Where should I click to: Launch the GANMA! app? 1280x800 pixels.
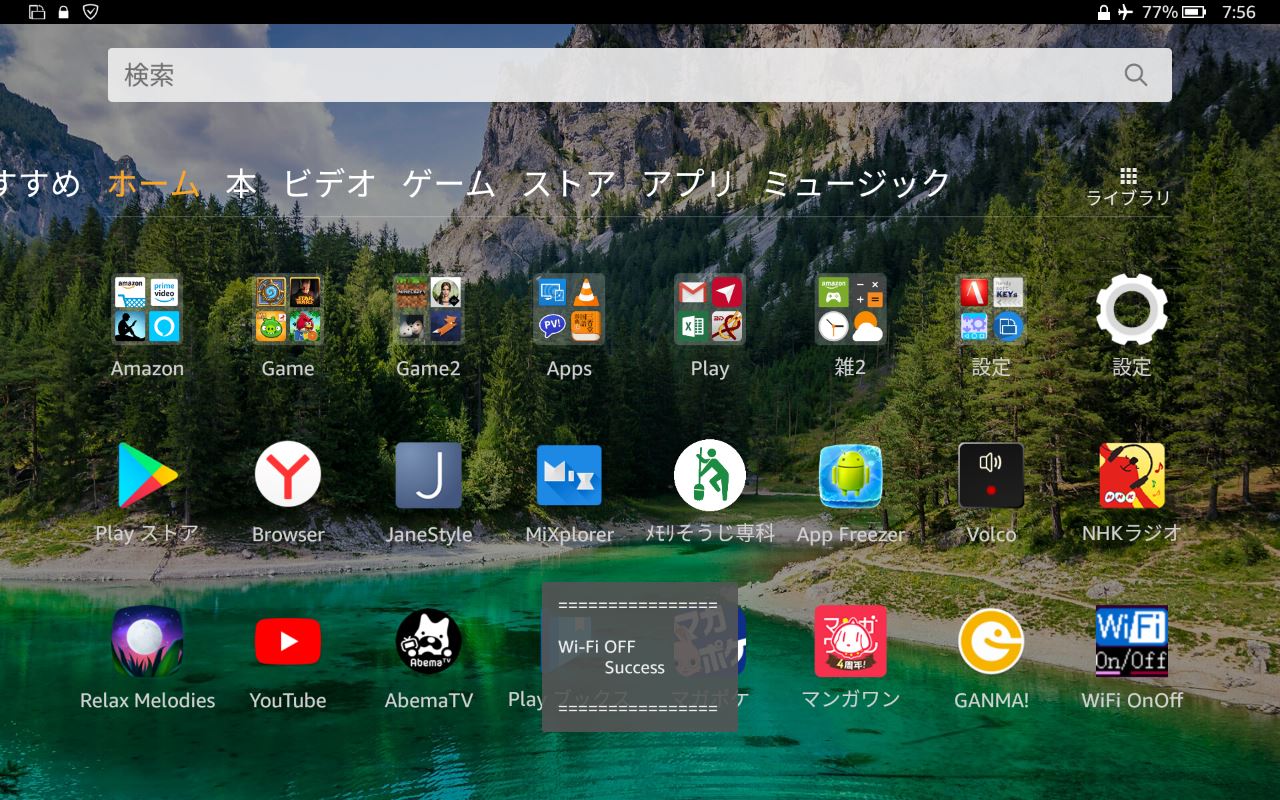(991, 642)
